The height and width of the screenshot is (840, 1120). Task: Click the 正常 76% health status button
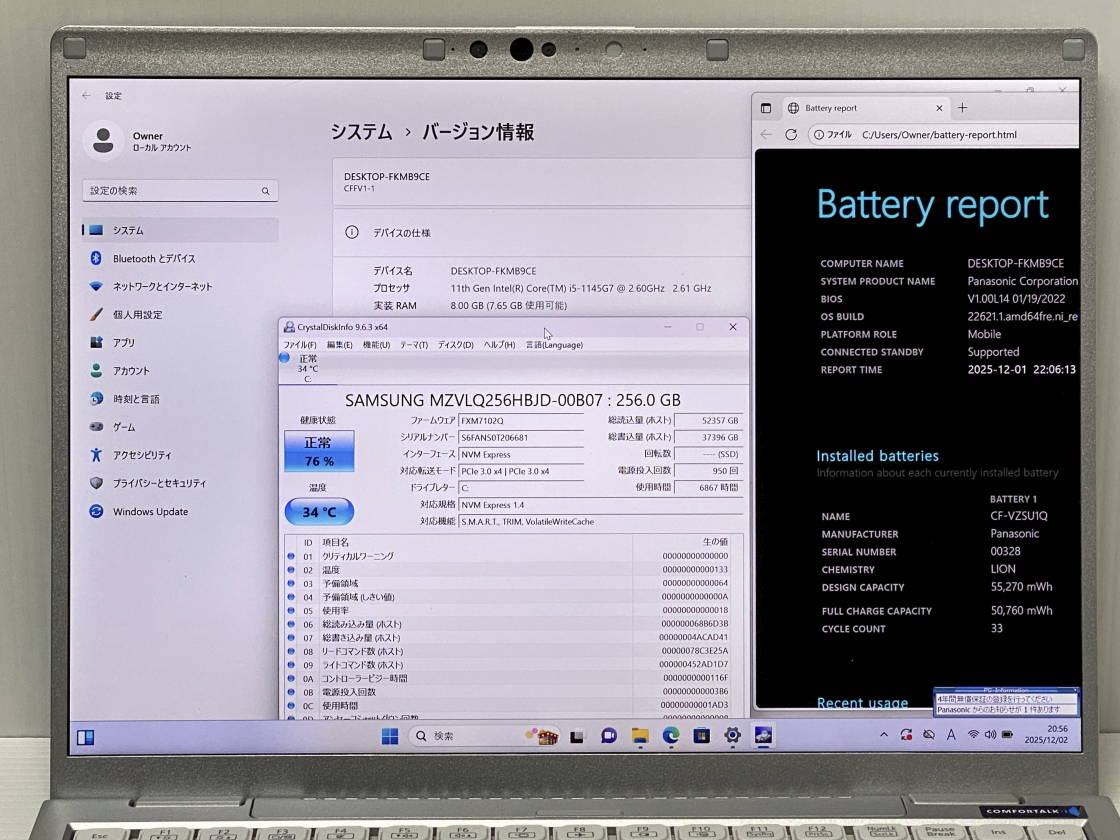[319, 451]
